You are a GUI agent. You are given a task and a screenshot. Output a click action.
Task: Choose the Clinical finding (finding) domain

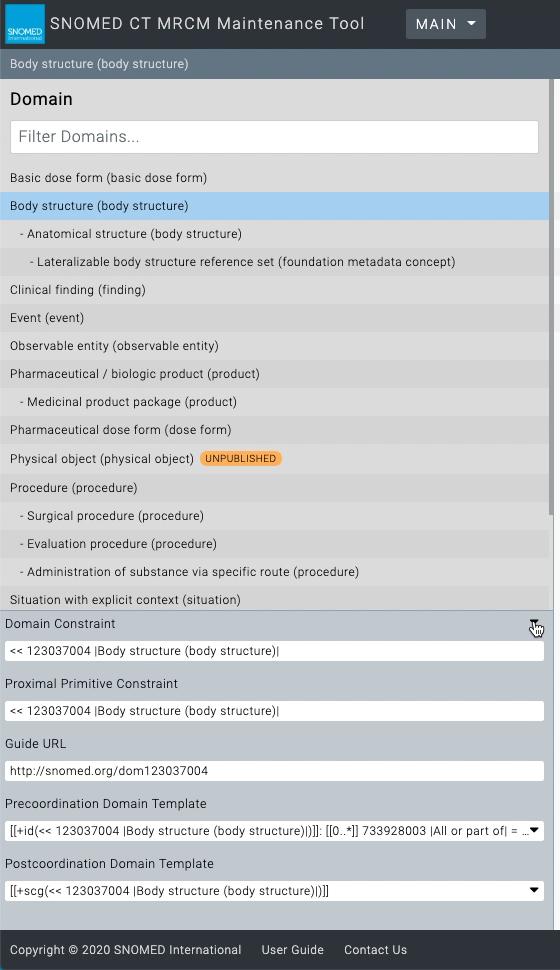tap(274, 290)
